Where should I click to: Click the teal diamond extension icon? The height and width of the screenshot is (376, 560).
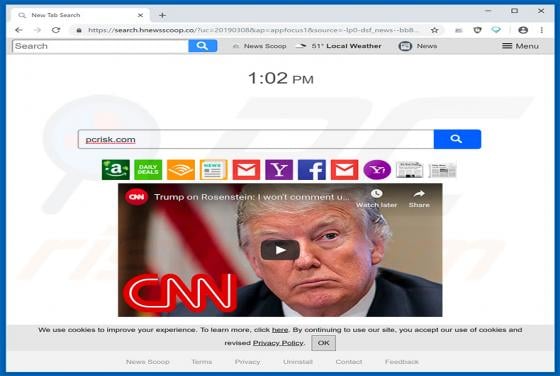[496, 30]
